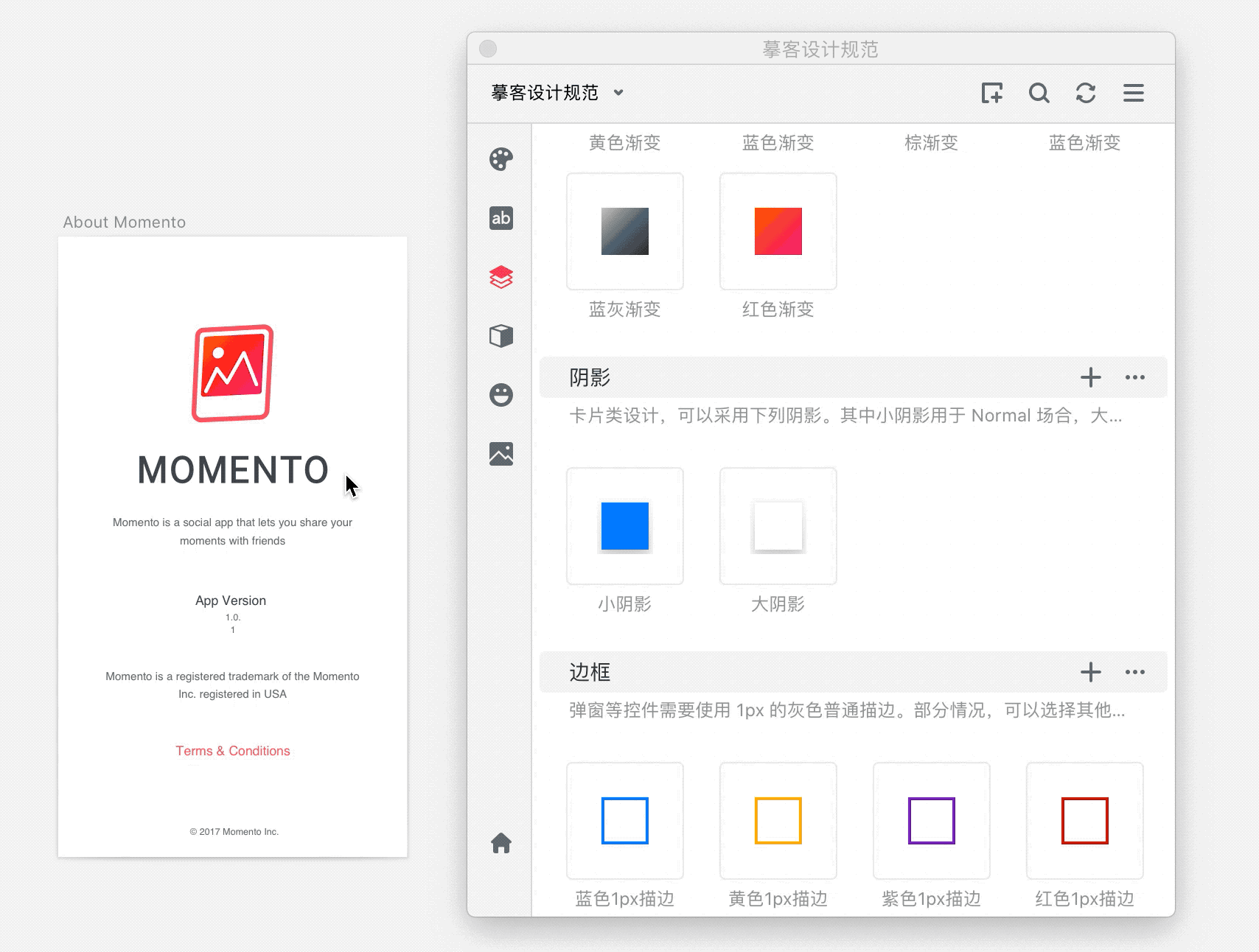The height and width of the screenshot is (952, 1259).
Task: Apply the 红色1px描边 border style
Action: [x=1085, y=821]
